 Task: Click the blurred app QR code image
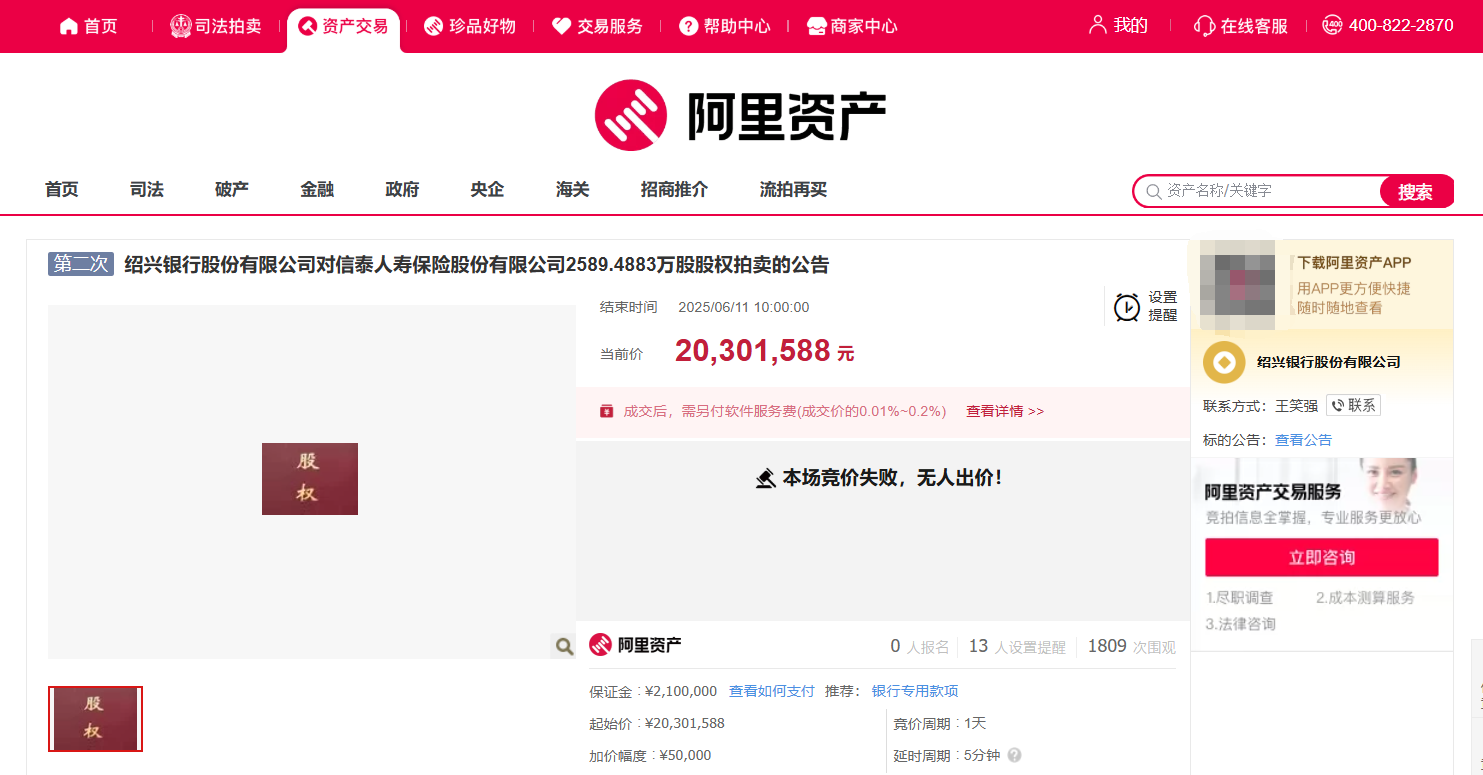1238,285
